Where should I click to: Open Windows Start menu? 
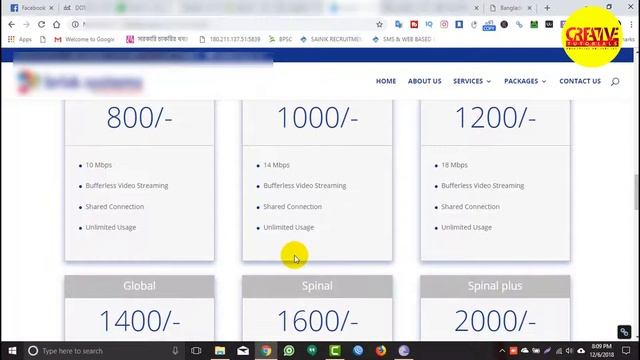point(12,351)
